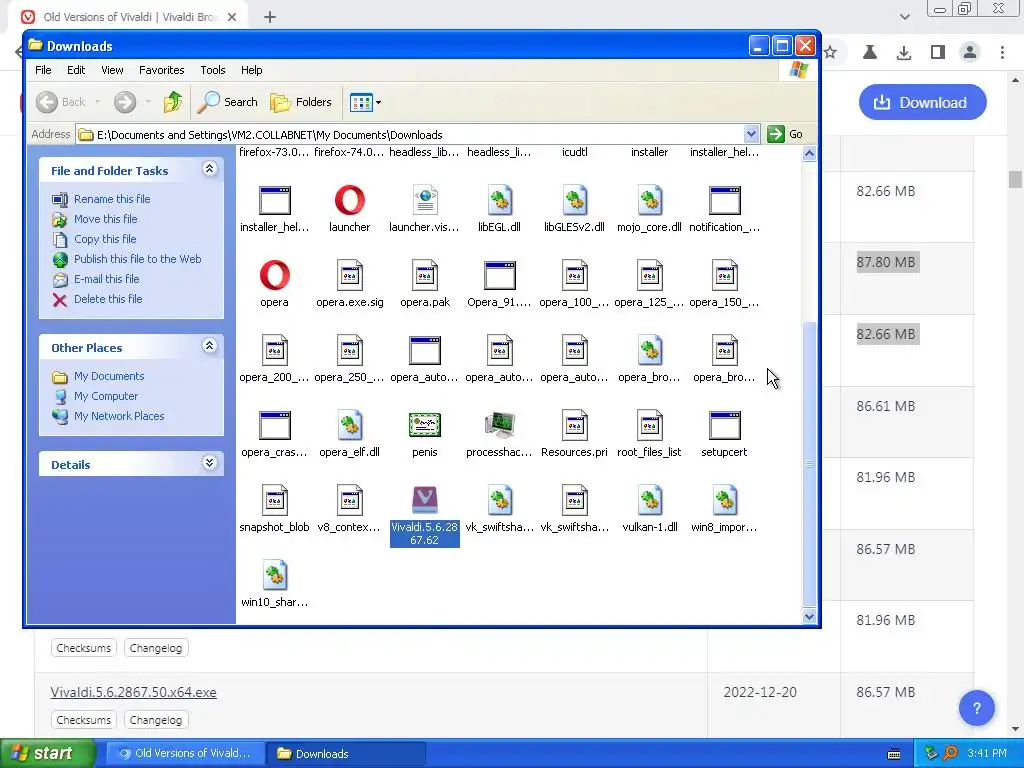This screenshot has width=1024, height=768.
Task: Open the View menu
Action: click(x=112, y=70)
